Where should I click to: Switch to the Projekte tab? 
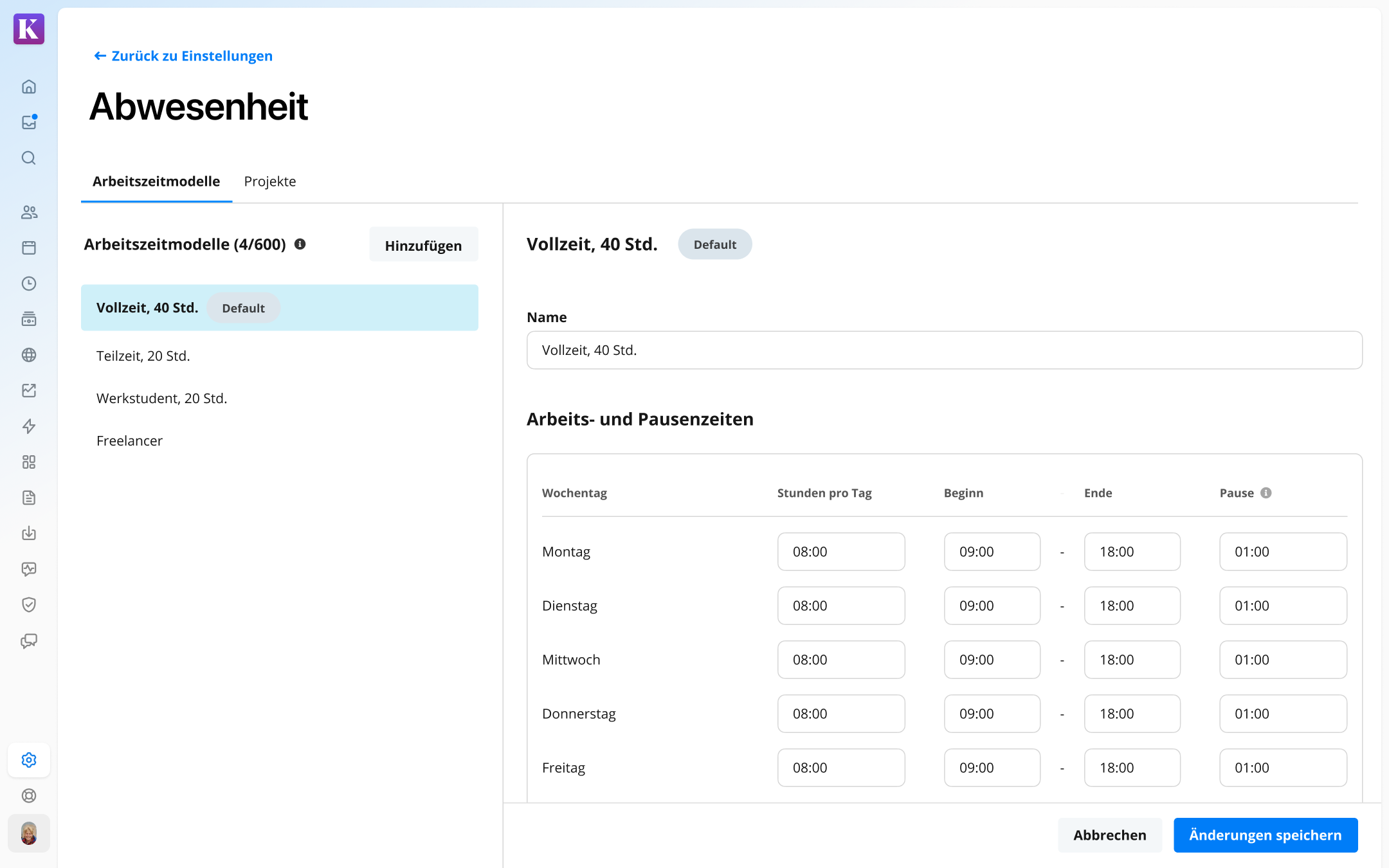click(270, 181)
